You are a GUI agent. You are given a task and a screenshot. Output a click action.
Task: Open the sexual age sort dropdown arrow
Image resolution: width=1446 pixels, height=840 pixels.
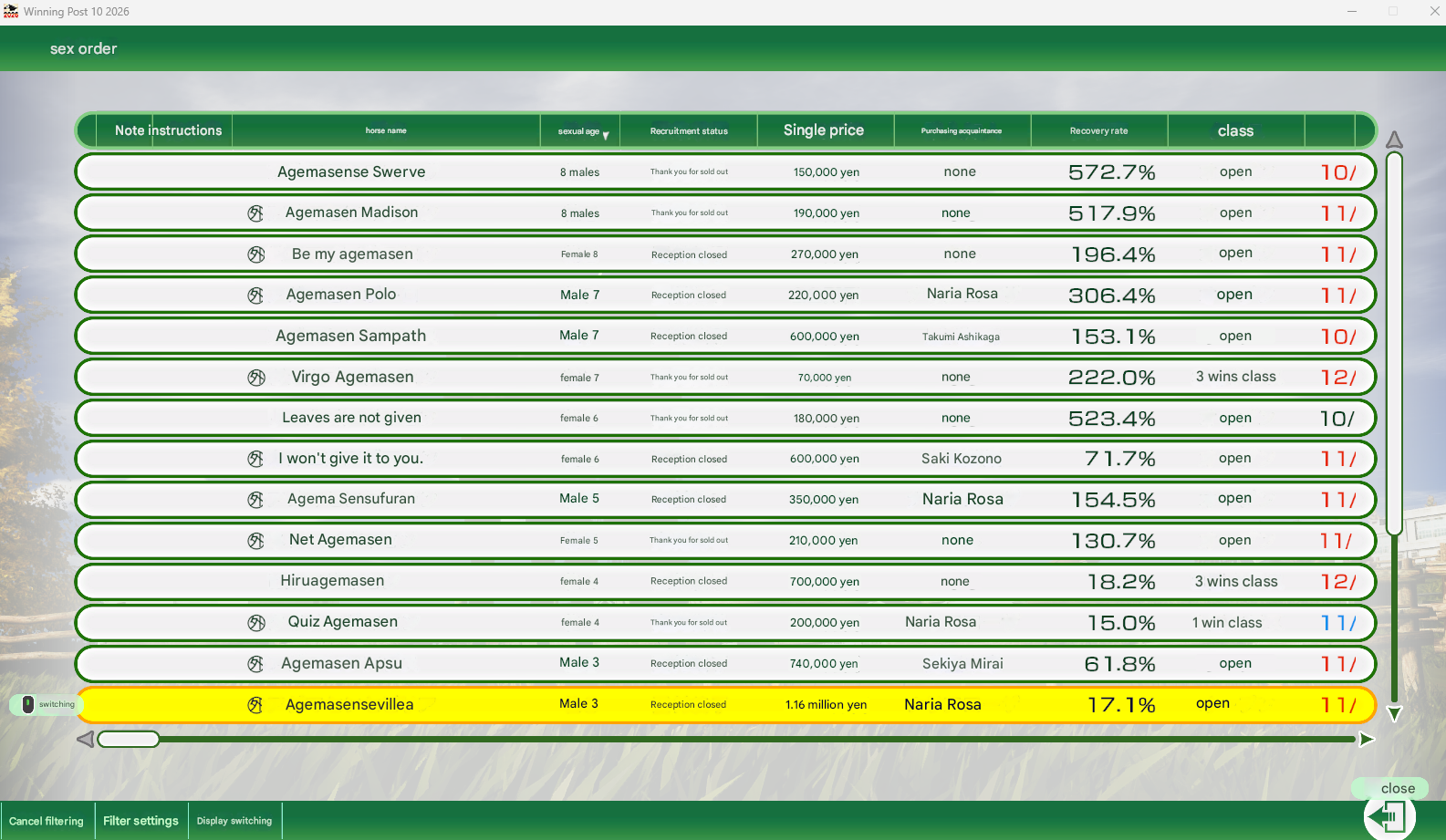coord(606,135)
